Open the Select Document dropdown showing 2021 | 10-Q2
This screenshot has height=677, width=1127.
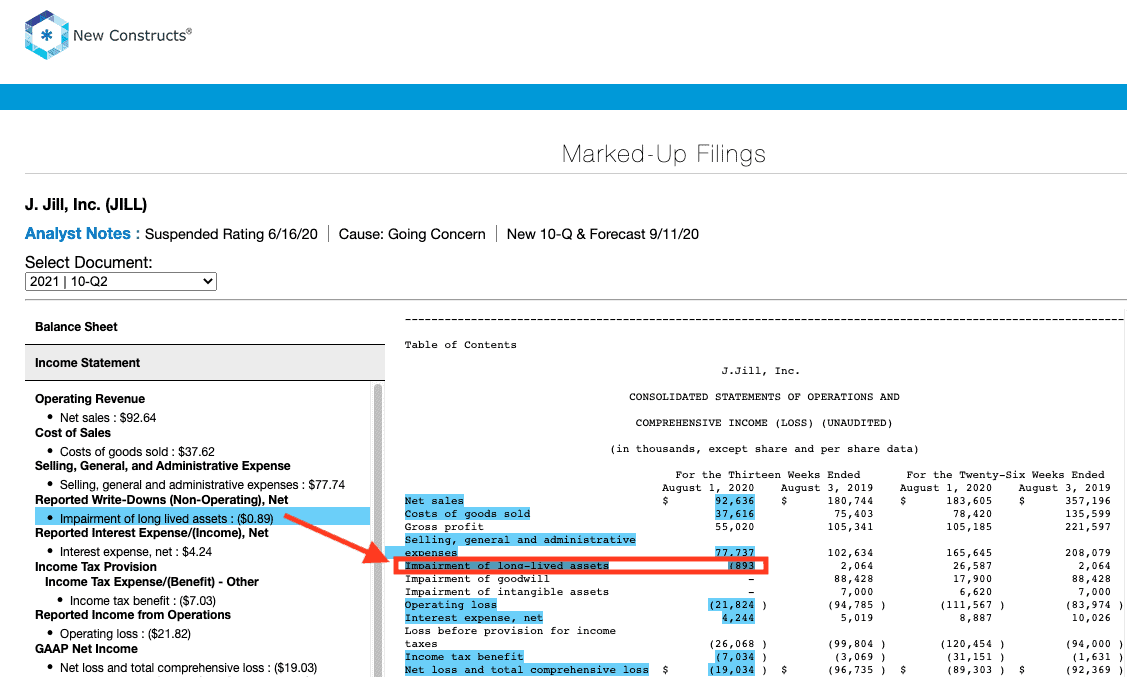121,281
